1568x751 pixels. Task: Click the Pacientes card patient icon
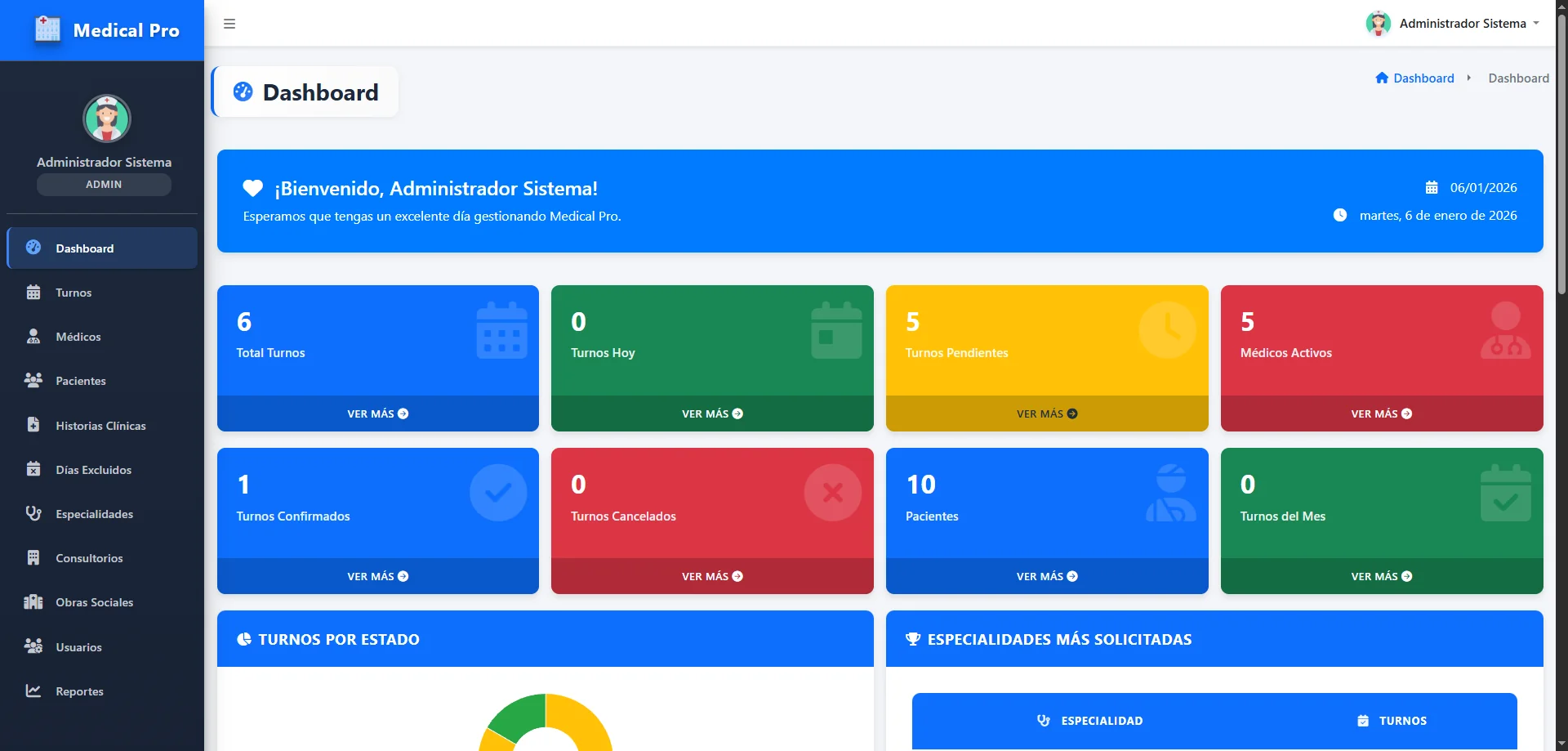click(x=1171, y=493)
